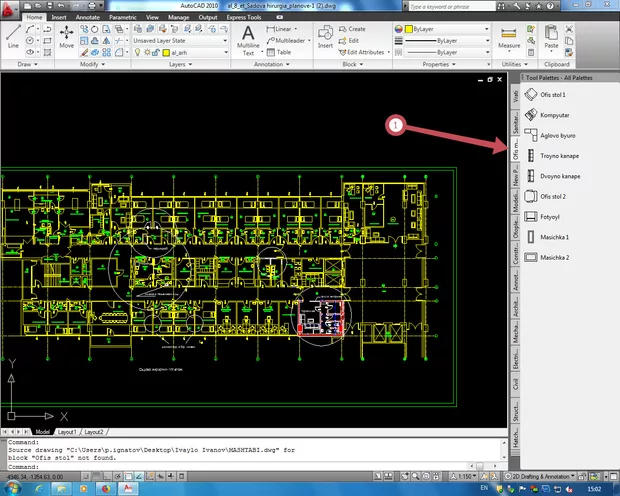620x496 pixels.
Task: Activate the Move tool
Action: tap(67, 38)
